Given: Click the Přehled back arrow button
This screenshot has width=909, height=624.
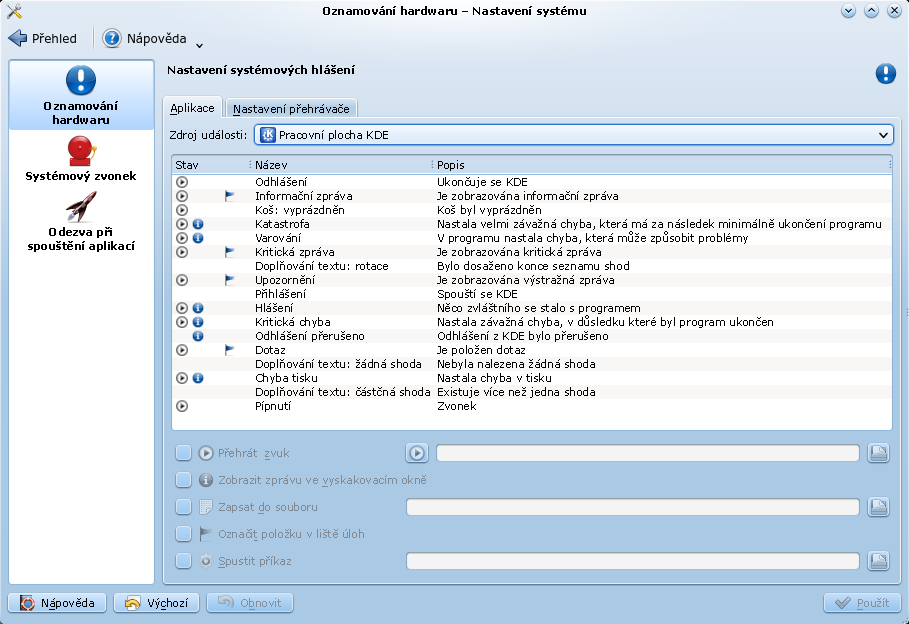Looking at the screenshot, I should [x=43, y=38].
